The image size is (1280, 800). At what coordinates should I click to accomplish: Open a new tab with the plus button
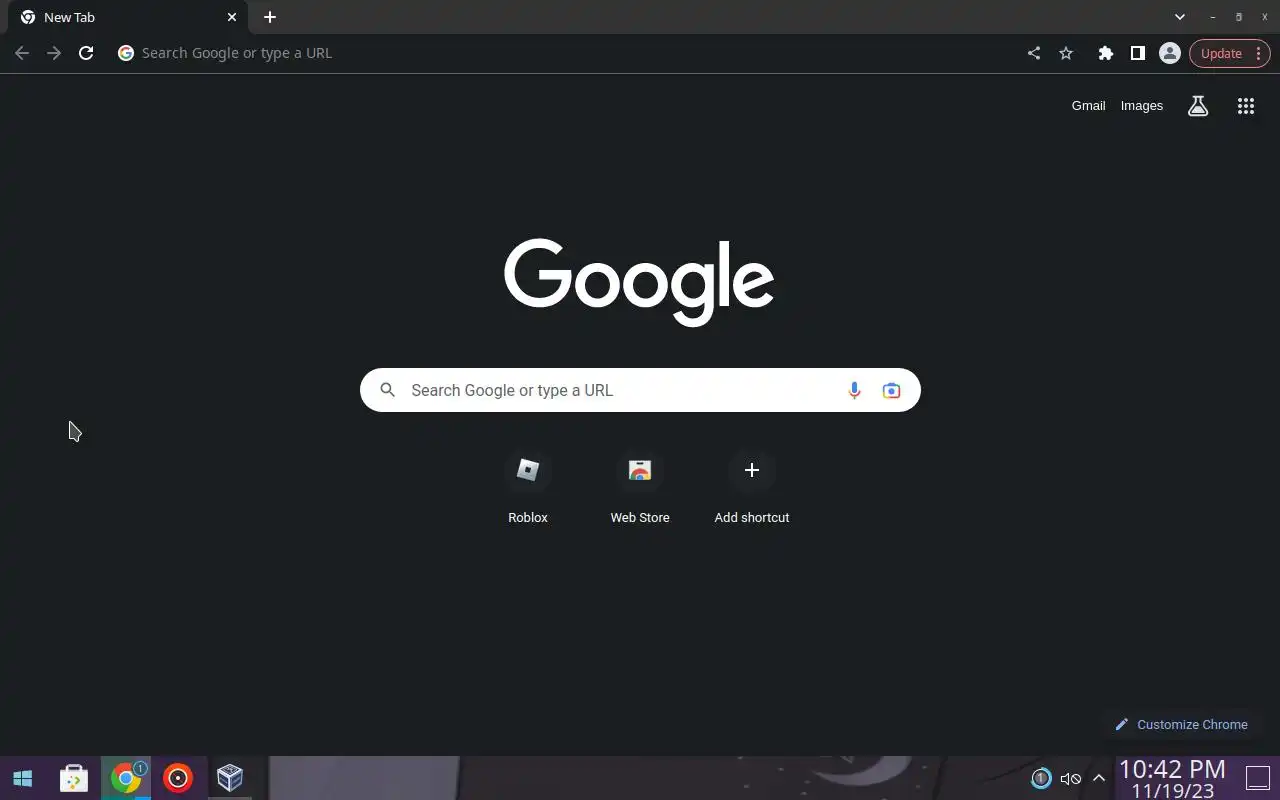coord(270,17)
